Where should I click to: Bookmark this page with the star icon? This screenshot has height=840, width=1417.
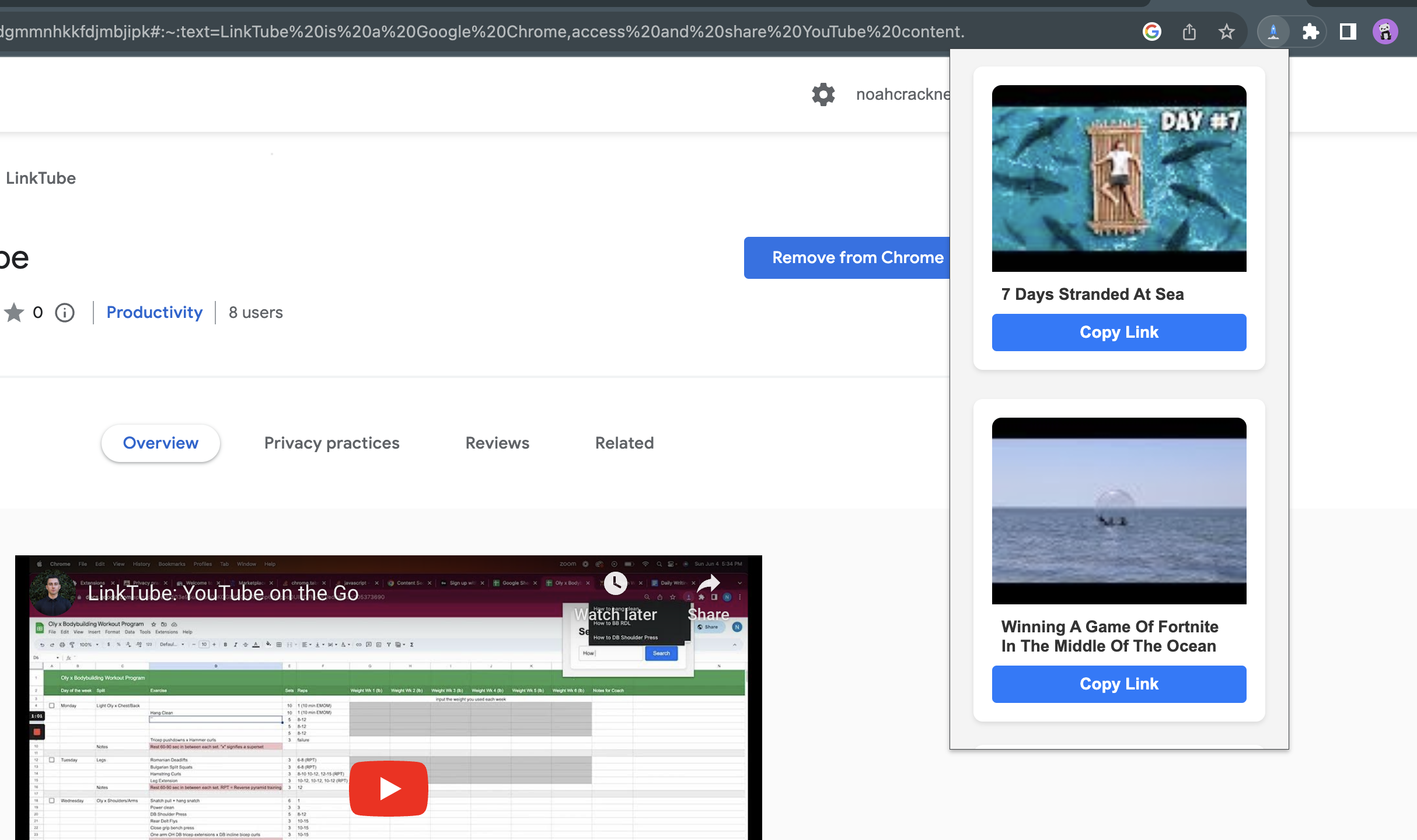point(1226,32)
